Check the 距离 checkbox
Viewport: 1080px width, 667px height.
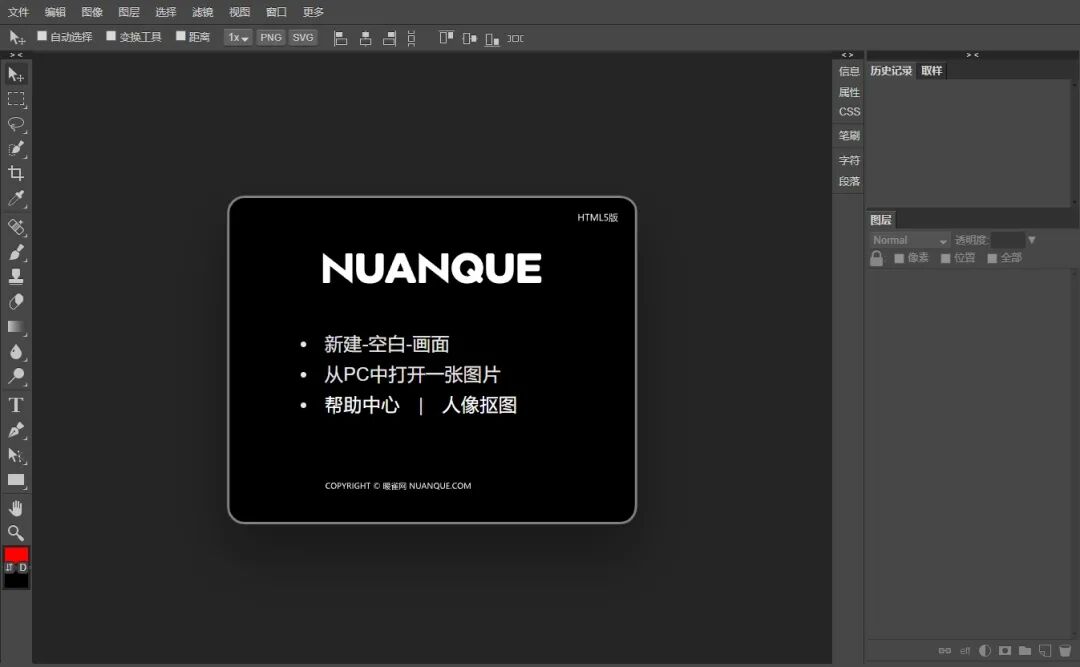point(180,36)
